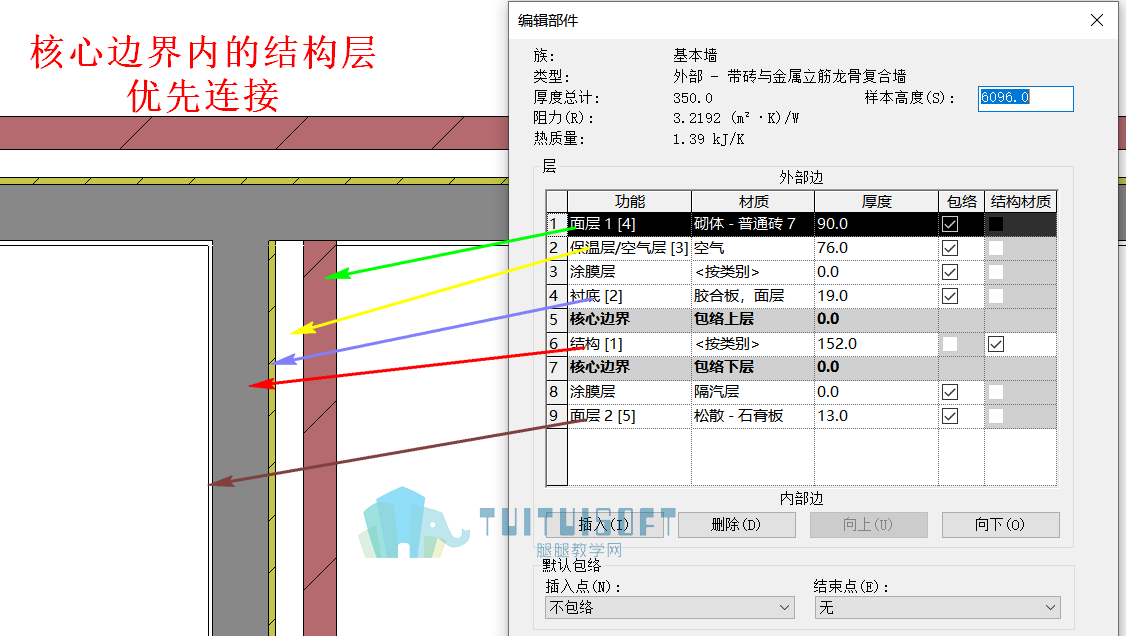Image resolution: width=1126 pixels, height=636 pixels.
Task: Select the 砌体 - 普通砖 material cell
Action: coord(753,224)
